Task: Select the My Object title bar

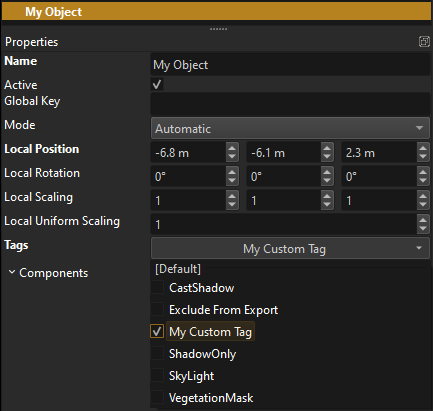Action: pyautogui.click(x=216, y=12)
